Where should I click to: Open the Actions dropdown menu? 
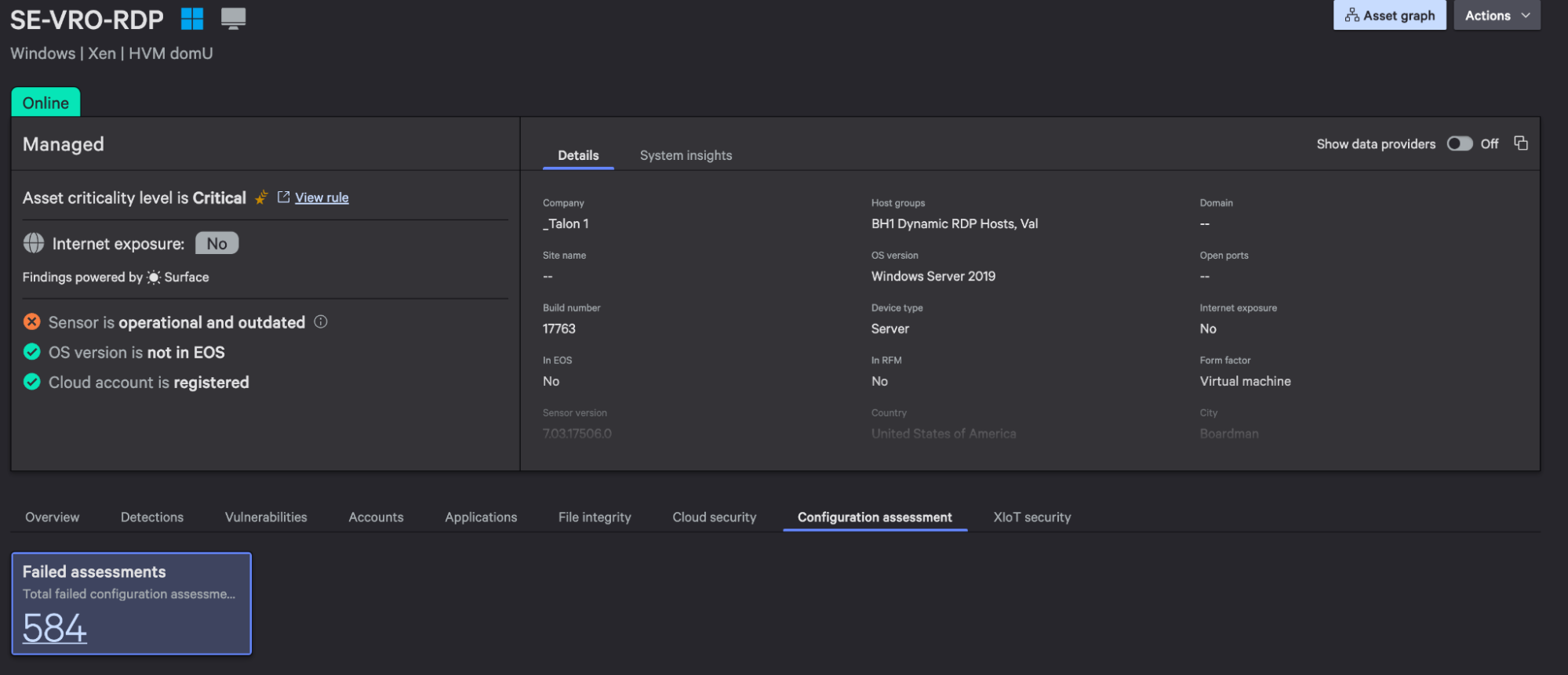coord(1497,16)
